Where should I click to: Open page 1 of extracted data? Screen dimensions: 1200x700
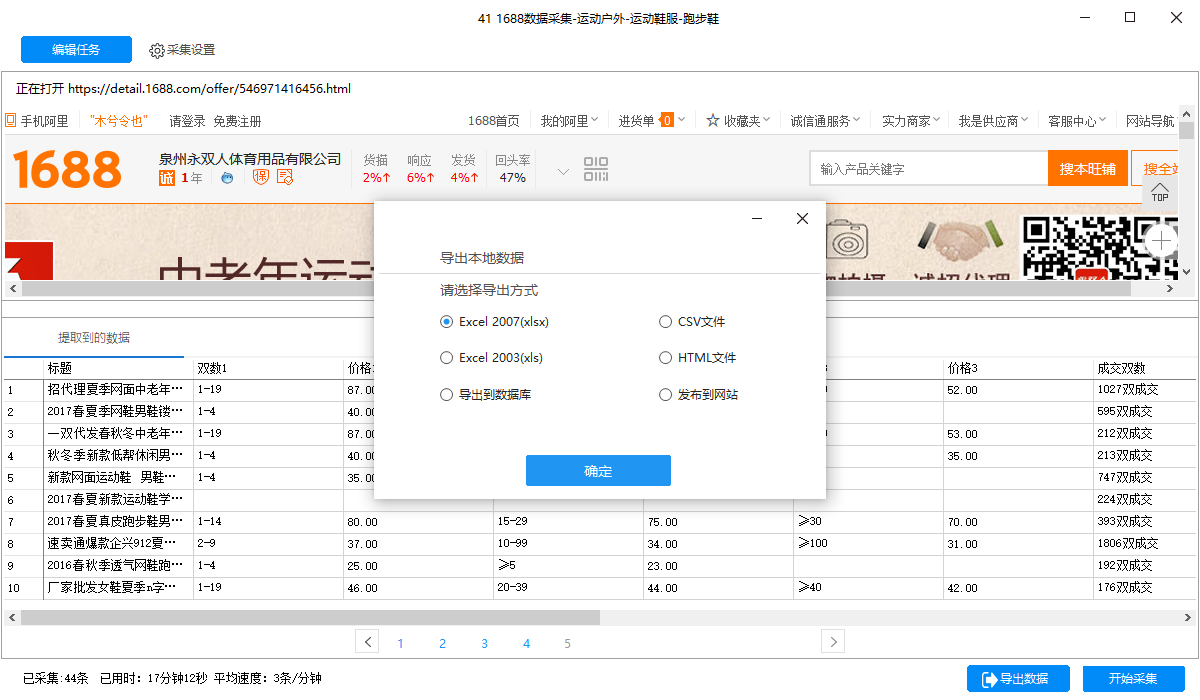pyautogui.click(x=400, y=643)
